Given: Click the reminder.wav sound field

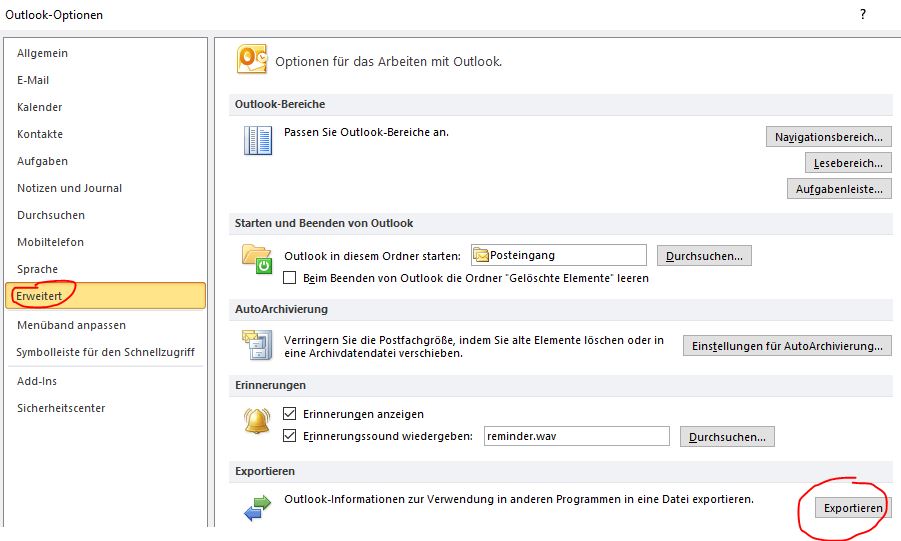Looking at the screenshot, I should pyautogui.click(x=577, y=436).
